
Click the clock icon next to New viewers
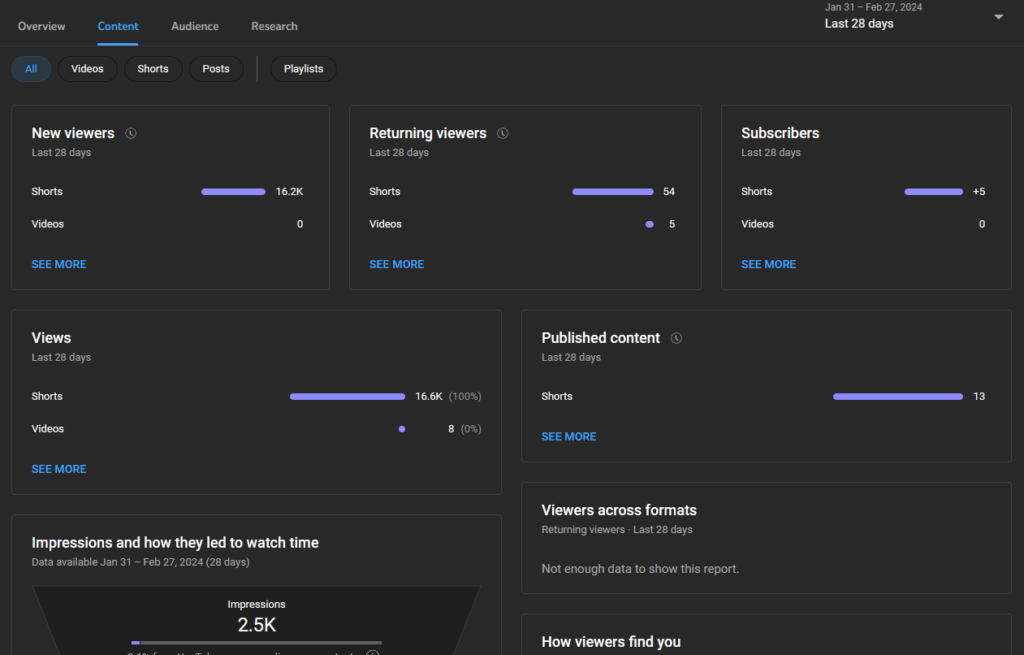coord(131,133)
